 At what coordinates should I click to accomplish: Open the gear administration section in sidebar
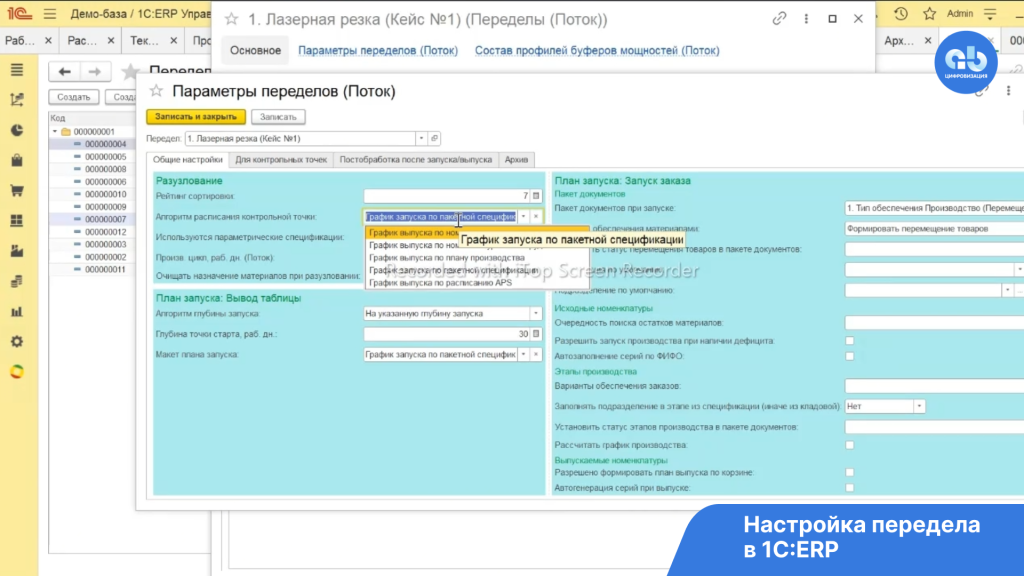point(17,342)
